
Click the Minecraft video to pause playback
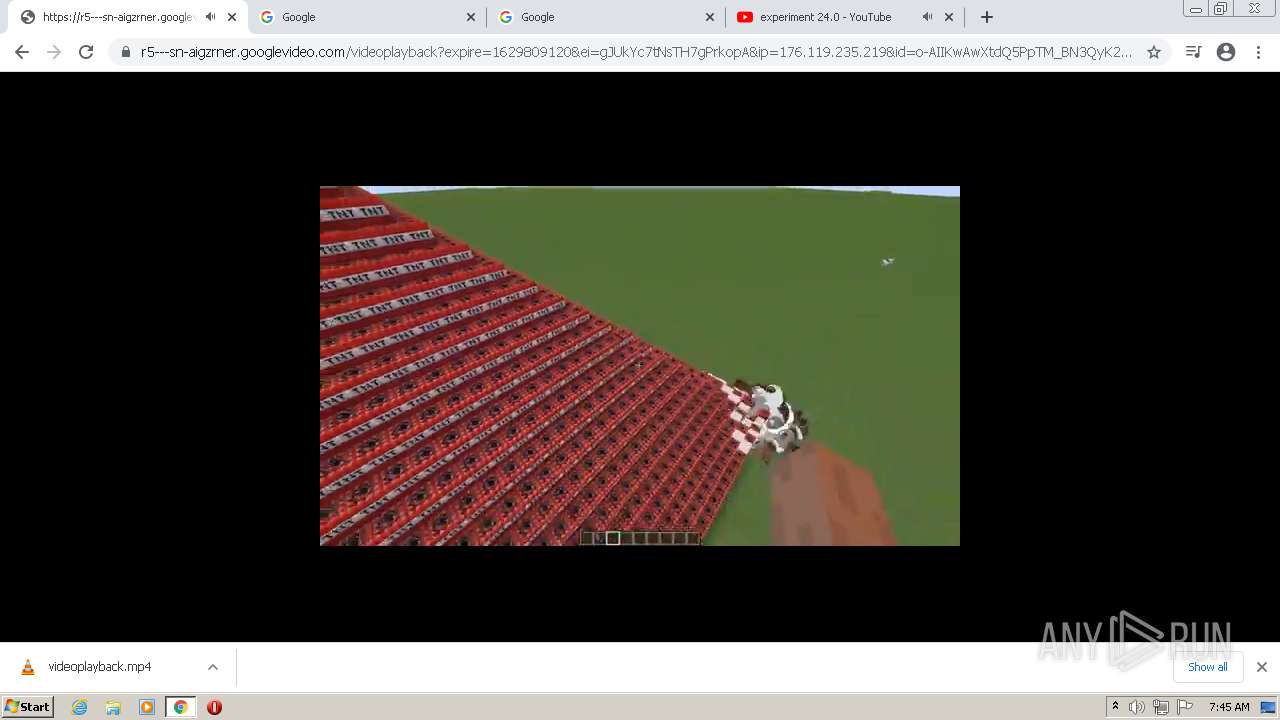coord(640,366)
